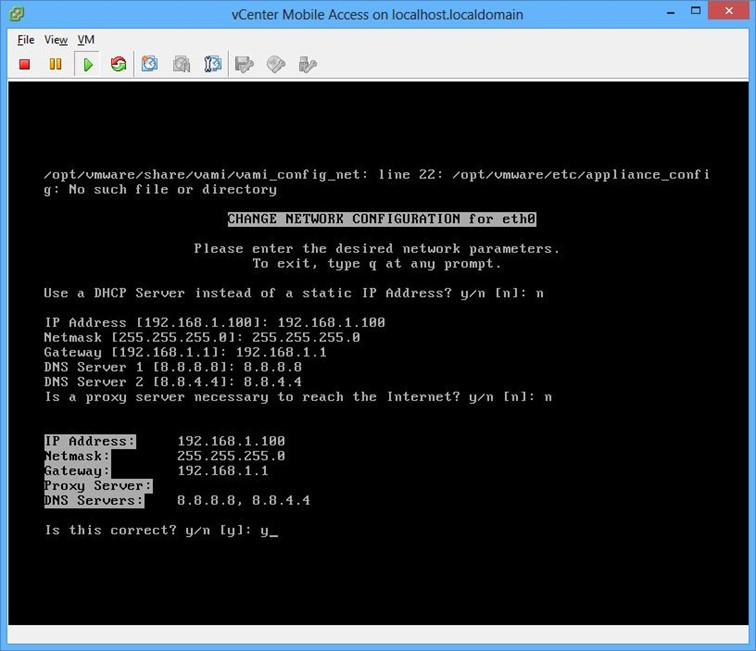Click the window title text

coord(378,14)
